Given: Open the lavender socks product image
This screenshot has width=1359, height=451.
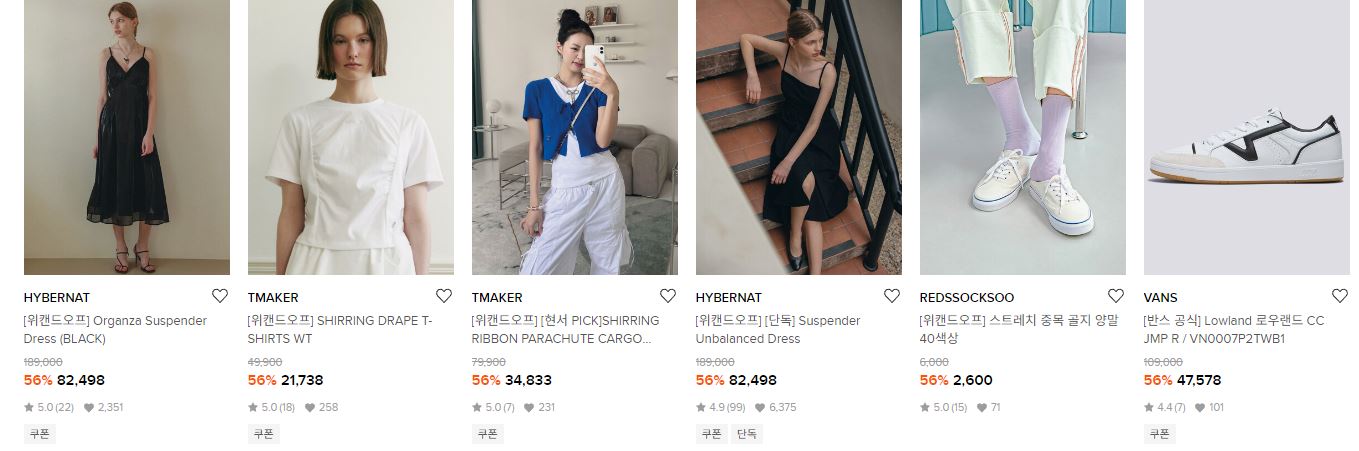Looking at the screenshot, I should click(x=1023, y=137).
